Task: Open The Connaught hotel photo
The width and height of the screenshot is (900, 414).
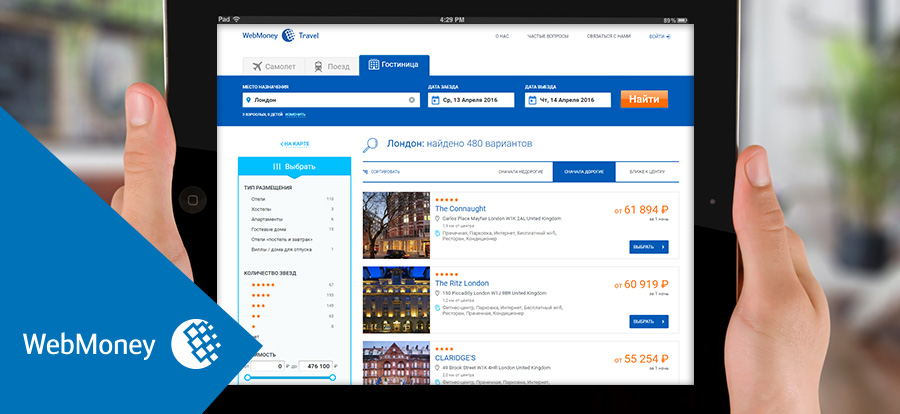Action: click(396, 225)
